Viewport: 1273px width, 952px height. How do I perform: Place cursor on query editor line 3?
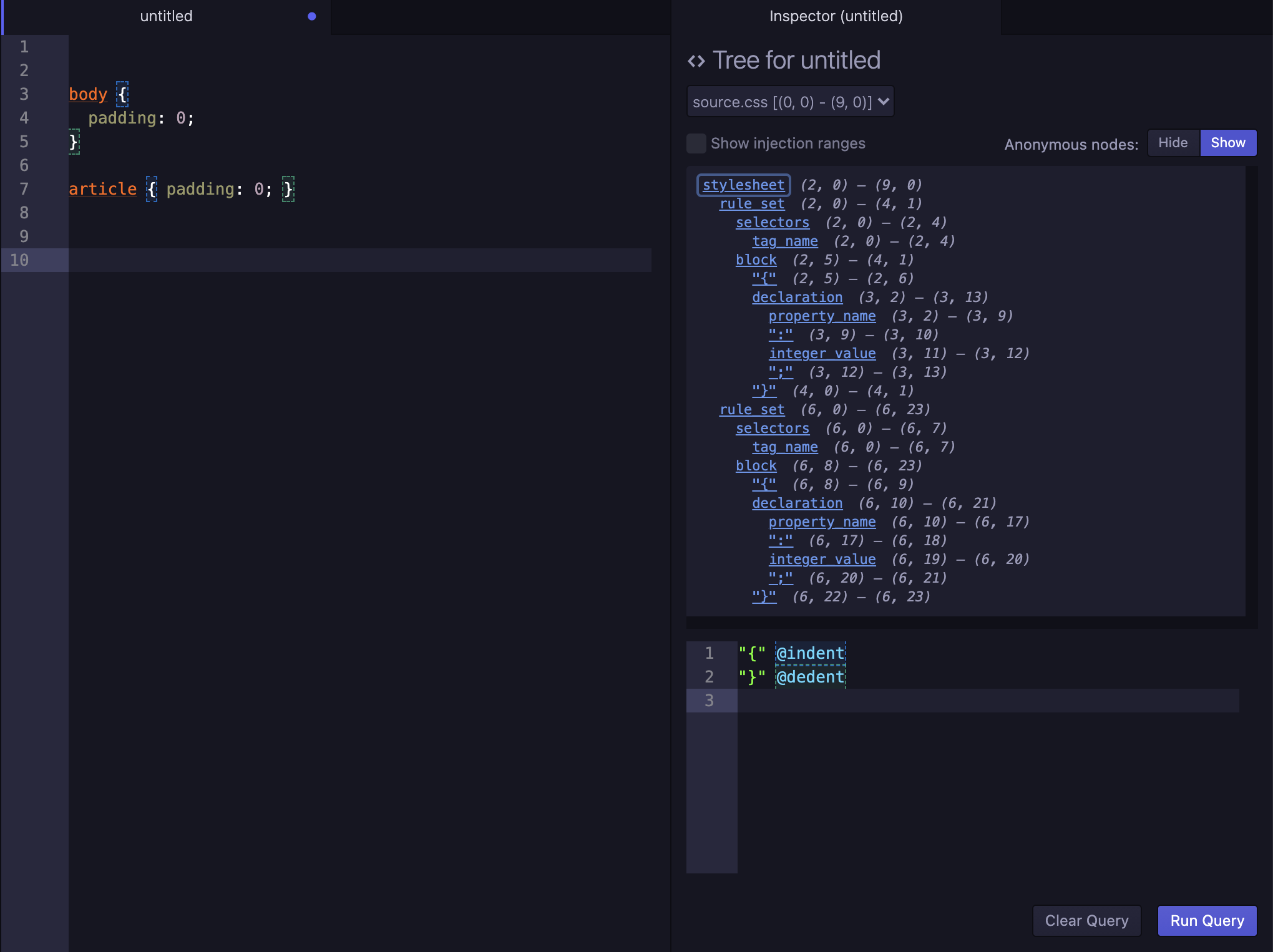(988, 701)
